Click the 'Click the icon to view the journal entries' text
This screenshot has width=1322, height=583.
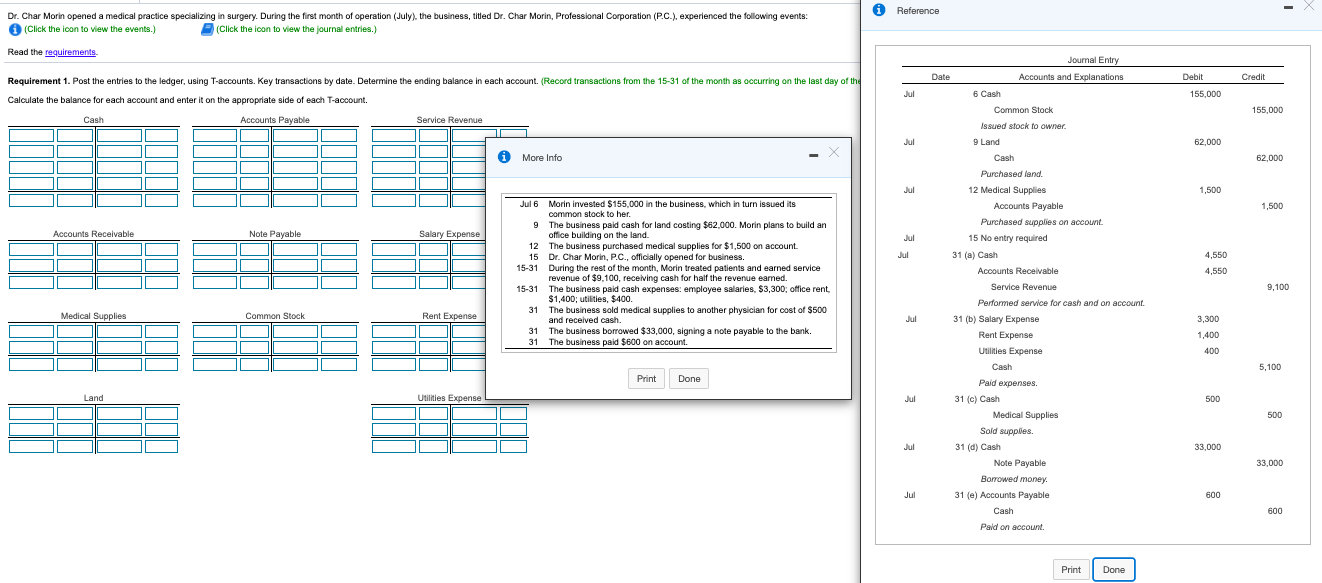[x=296, y=29]
